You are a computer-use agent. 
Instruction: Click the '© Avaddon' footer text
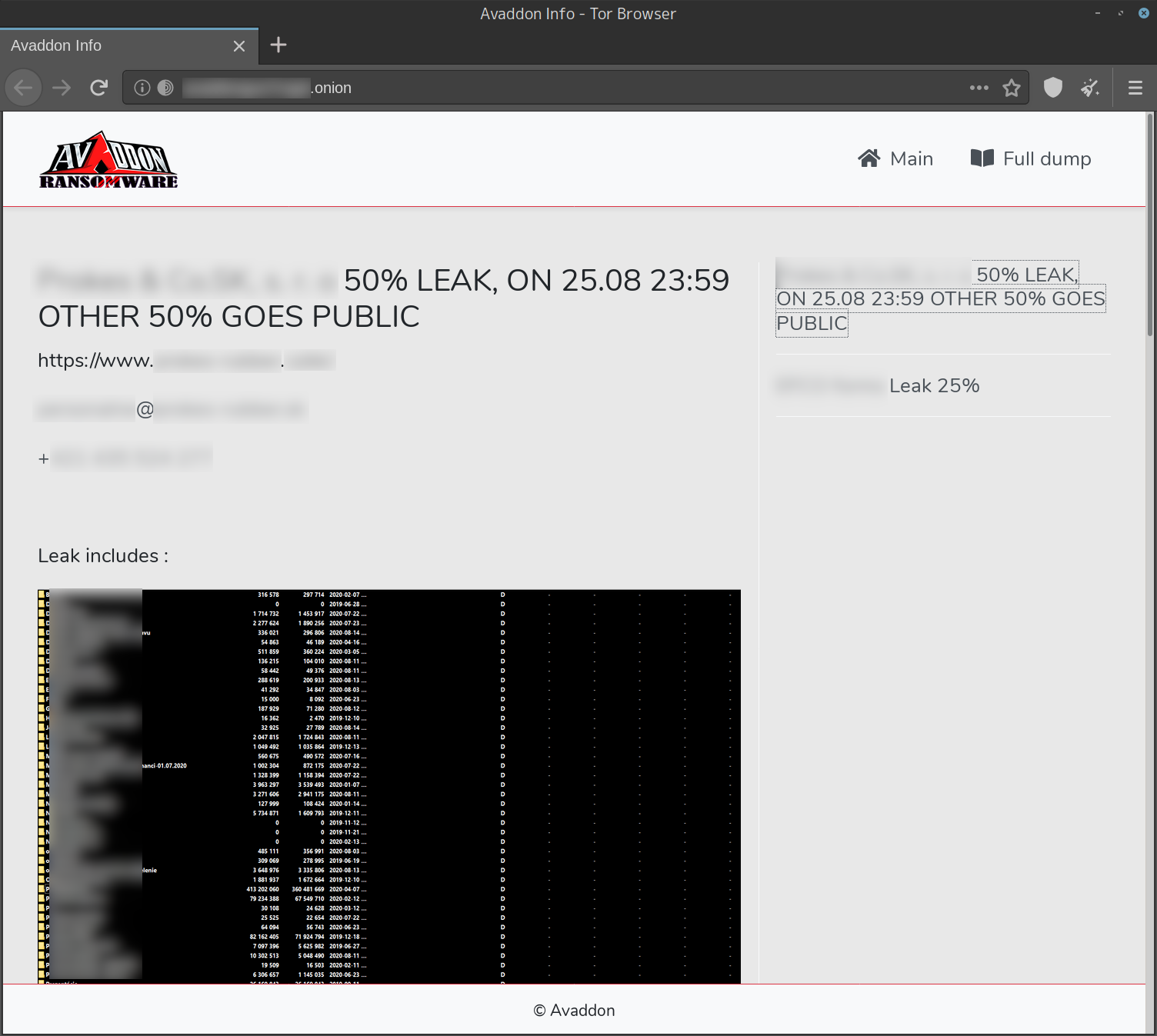point(575,1010)
